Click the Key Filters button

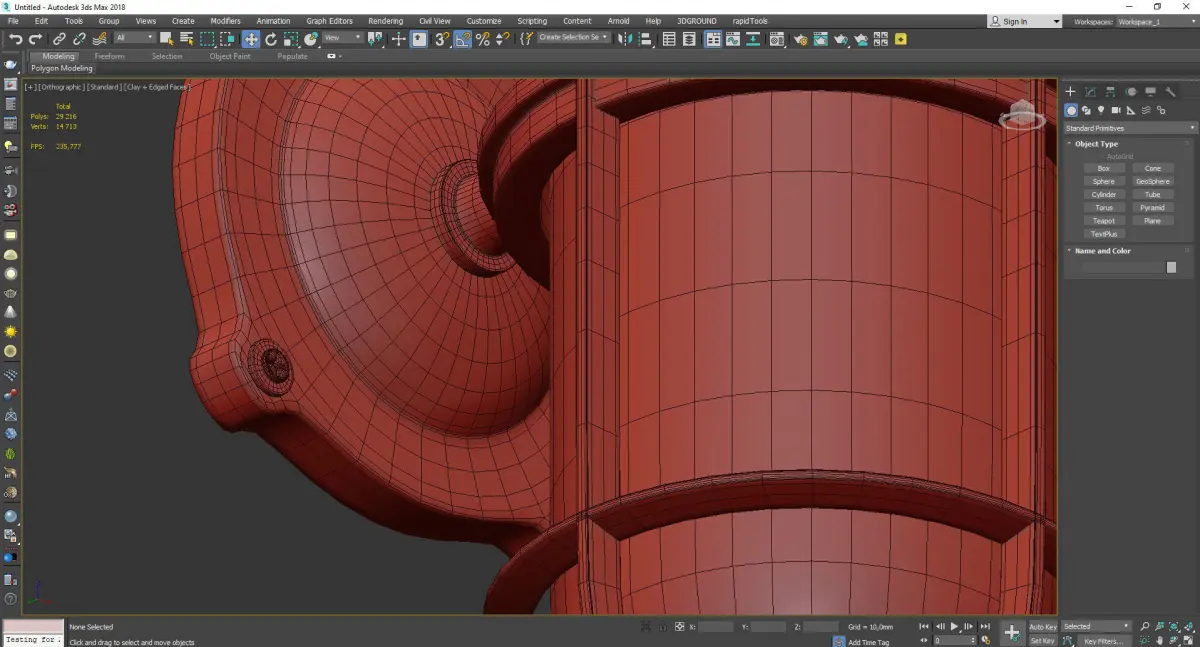[x=1102, y=641]
